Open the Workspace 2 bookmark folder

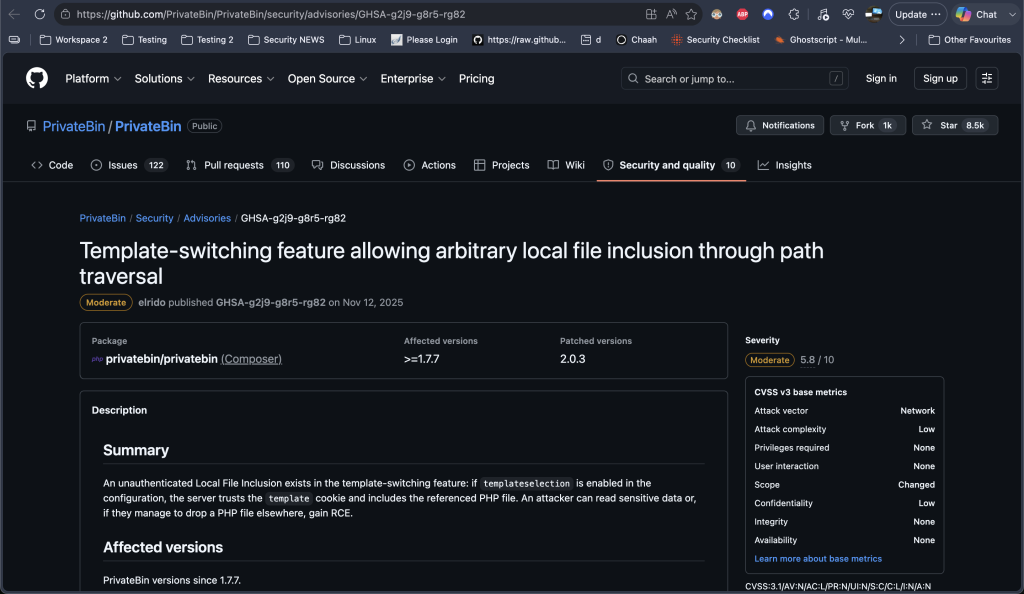[x=74, y=40]
